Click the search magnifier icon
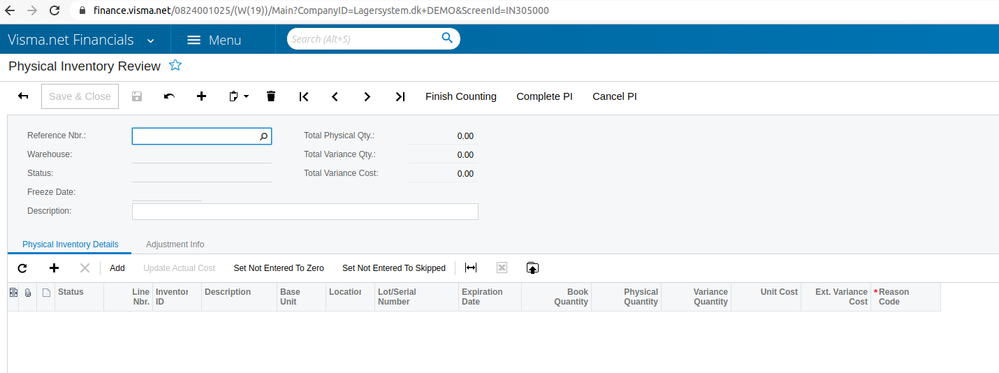Screen dimensions: 999x373 [x=447, y=38]
